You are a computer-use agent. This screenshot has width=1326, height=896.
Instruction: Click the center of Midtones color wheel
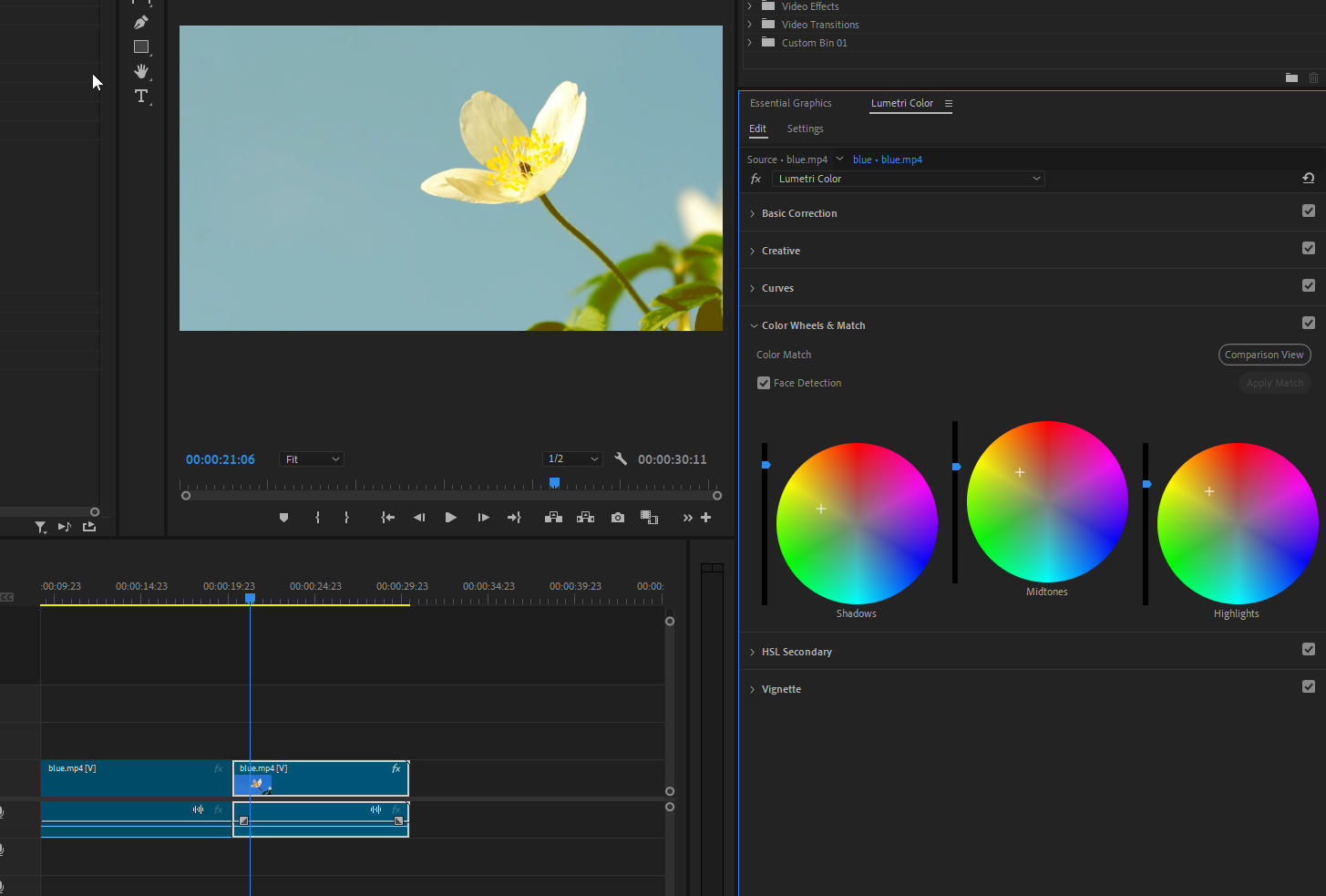point(1047,501)
